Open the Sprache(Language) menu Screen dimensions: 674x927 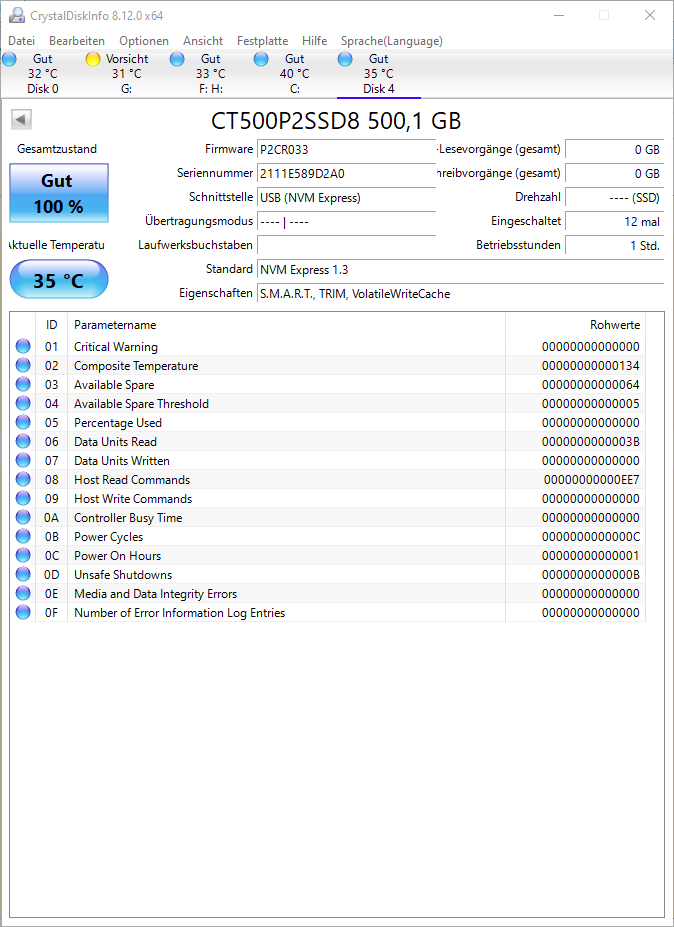[x=391, y=41]
